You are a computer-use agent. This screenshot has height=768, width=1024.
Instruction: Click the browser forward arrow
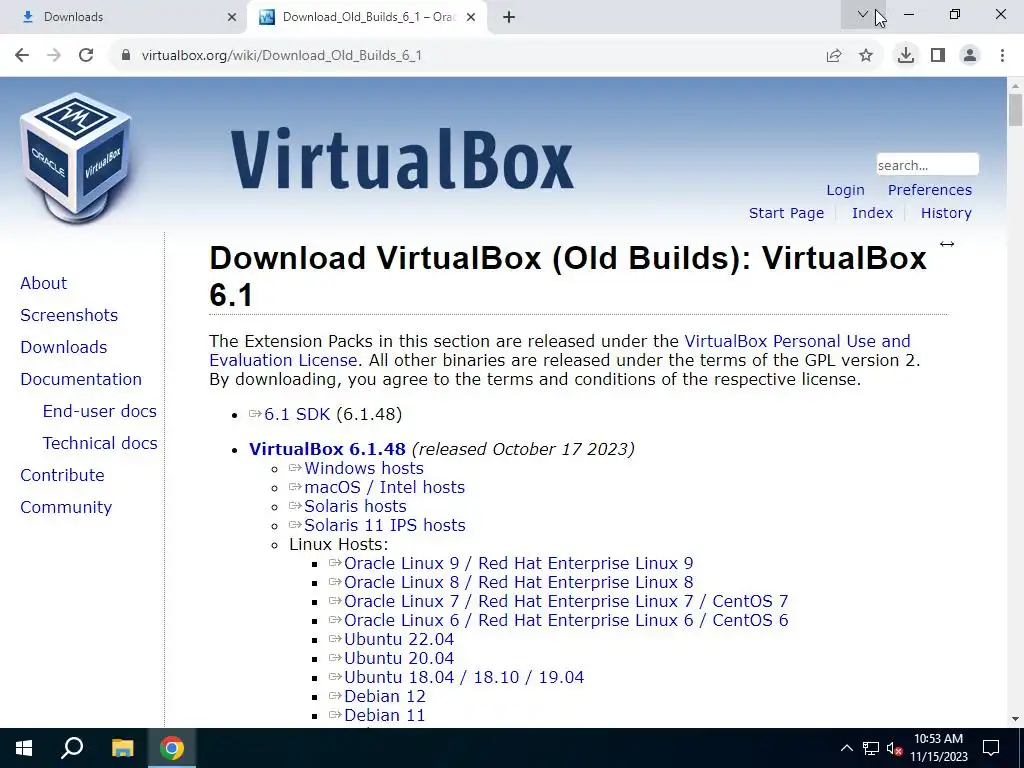coord(54,56)
